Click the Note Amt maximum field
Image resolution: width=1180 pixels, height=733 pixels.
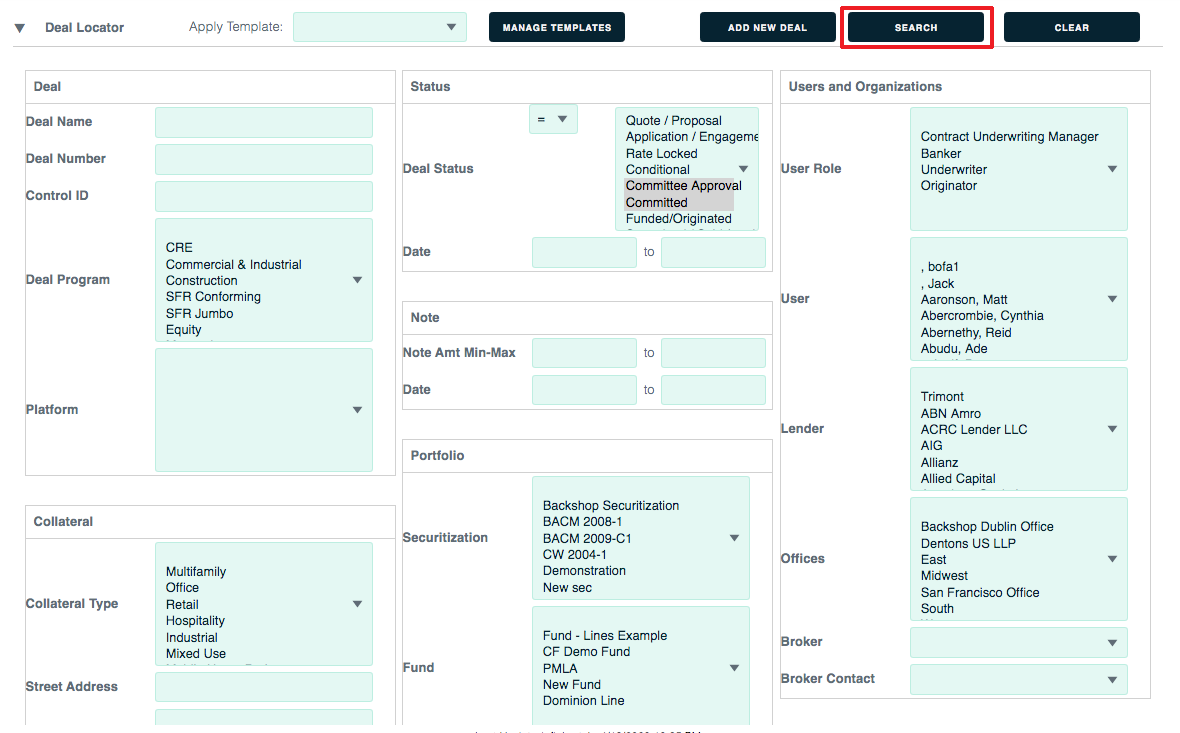point(713,353)
